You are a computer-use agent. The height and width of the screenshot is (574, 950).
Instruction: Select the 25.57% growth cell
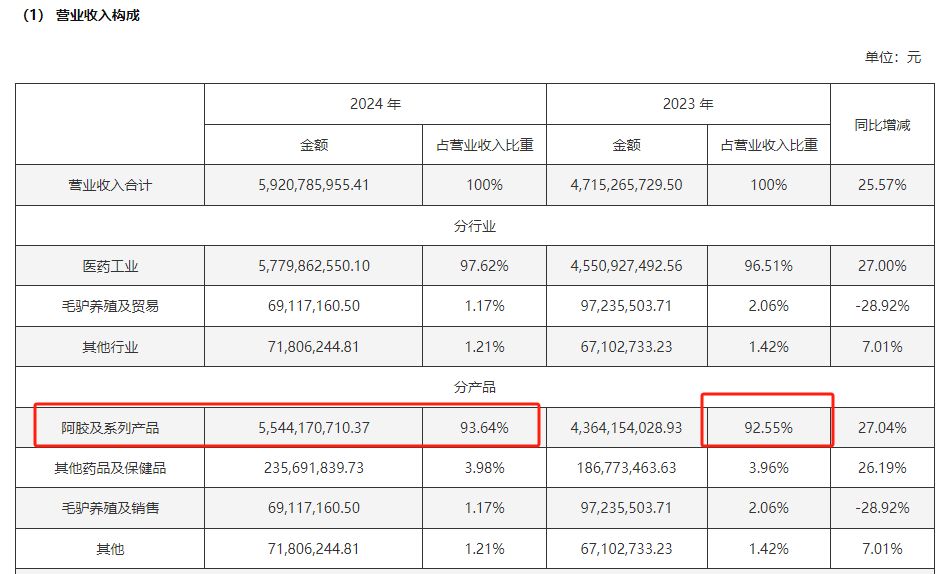coord(881,185)
